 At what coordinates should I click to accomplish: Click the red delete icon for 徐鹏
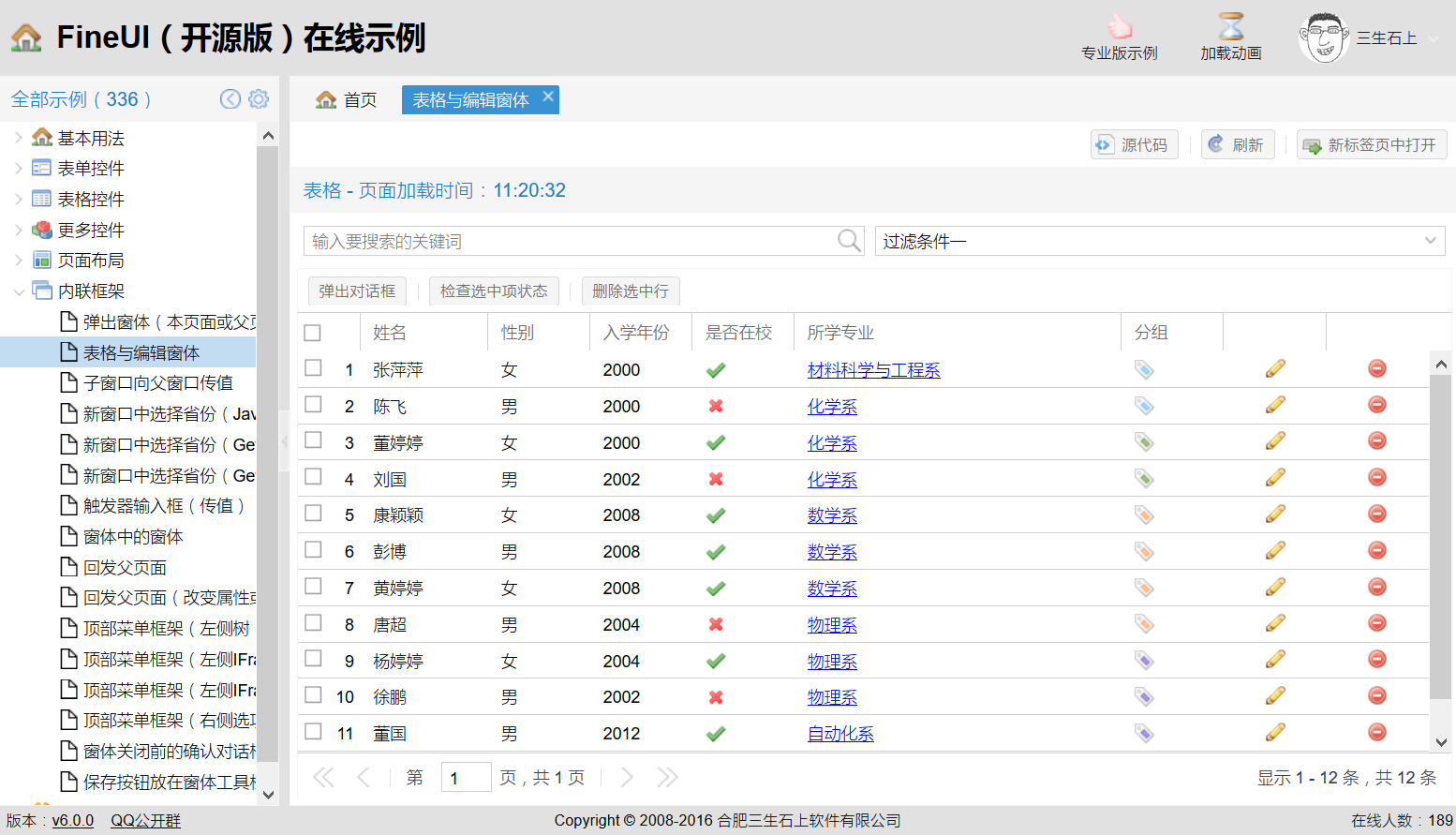1376,696
